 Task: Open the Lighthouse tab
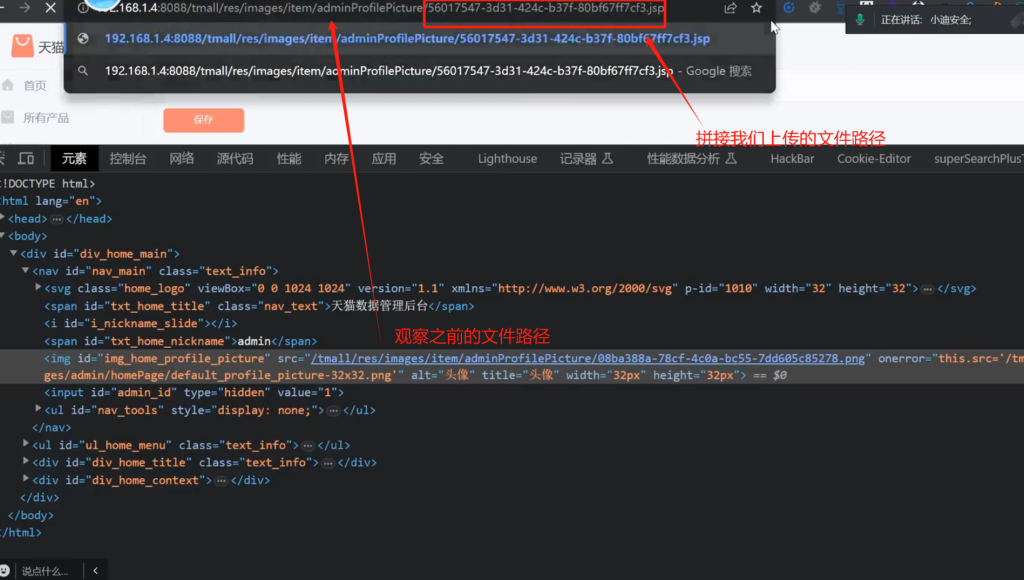coord(507,159)
